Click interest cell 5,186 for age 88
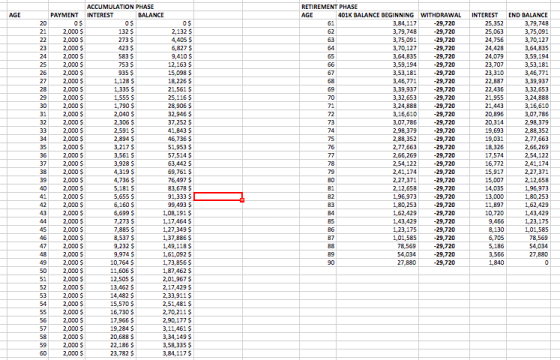Image resolution: width=560 pixels, height=360 pixels. [488, 246]
